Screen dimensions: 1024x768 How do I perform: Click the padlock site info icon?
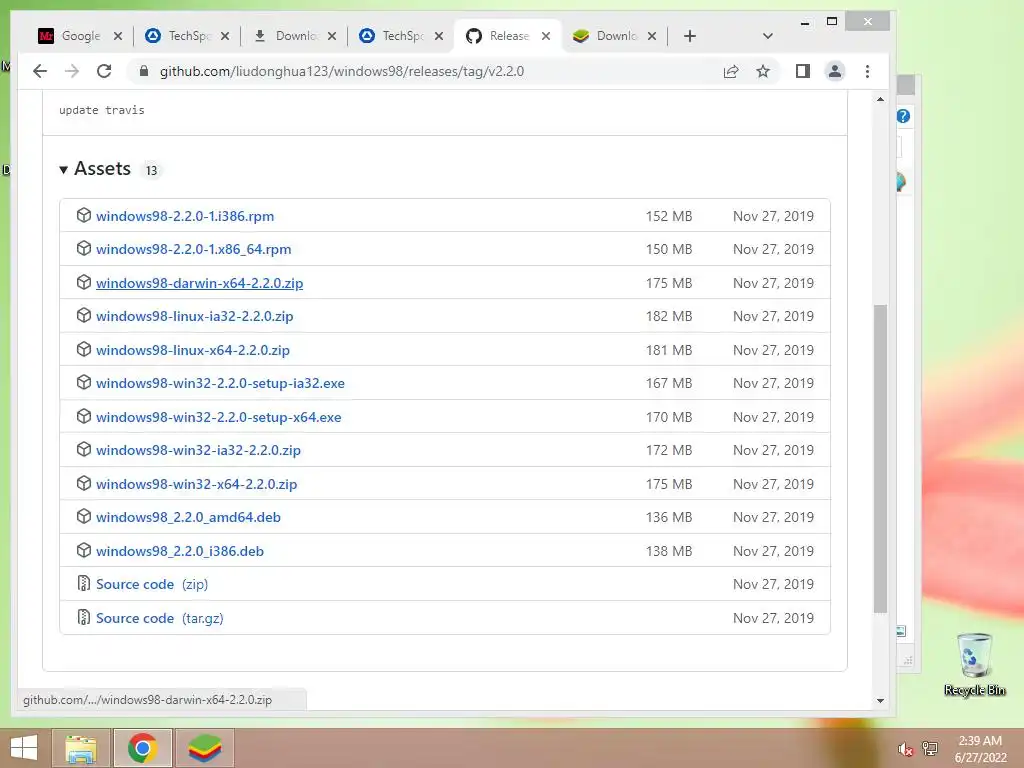[x=144, y=71]
